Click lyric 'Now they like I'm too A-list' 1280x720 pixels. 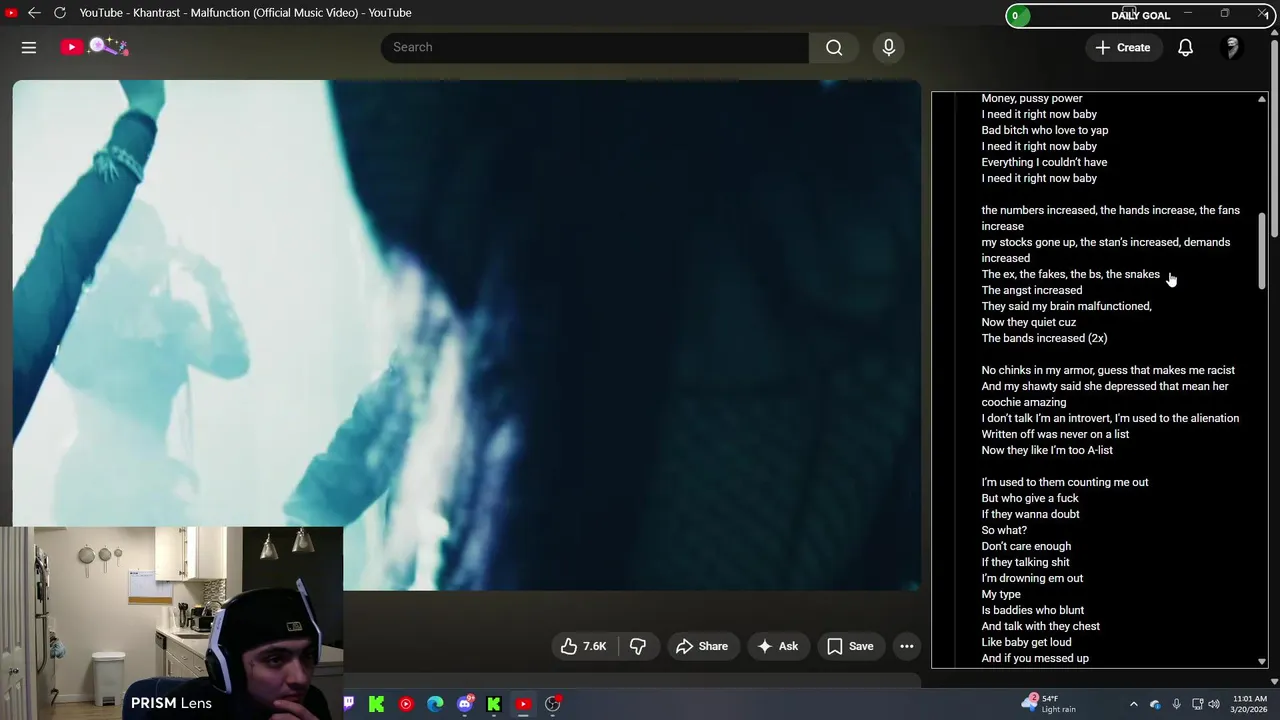coord(1047,450)
